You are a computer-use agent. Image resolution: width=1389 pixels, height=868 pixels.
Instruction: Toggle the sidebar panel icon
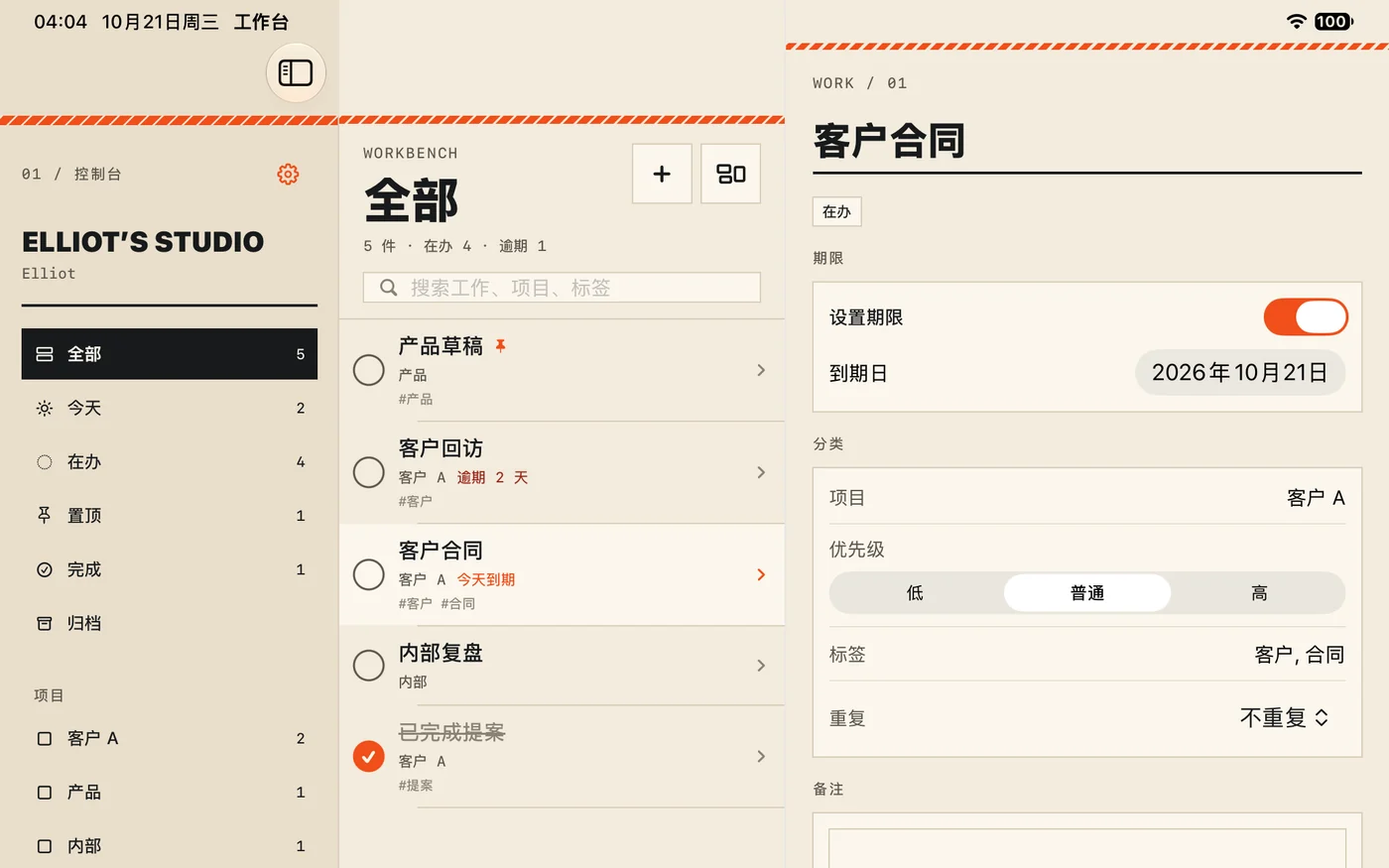point(296,72)
